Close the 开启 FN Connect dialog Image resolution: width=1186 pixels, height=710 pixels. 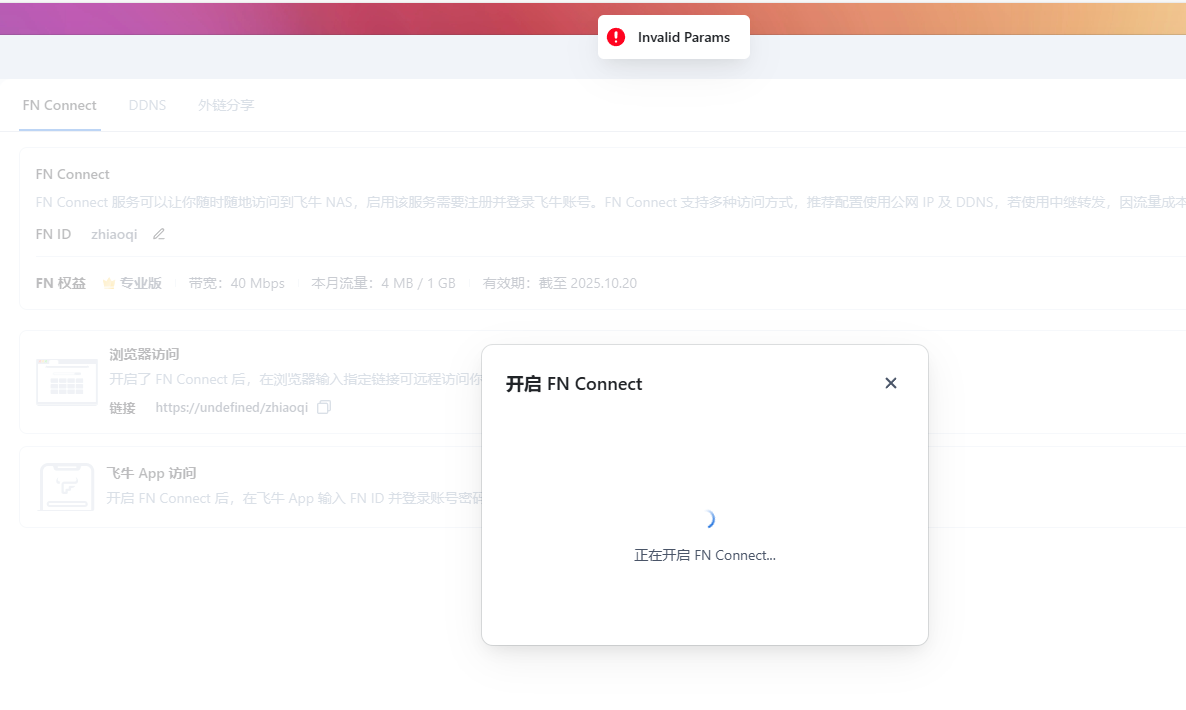[891, 383]
